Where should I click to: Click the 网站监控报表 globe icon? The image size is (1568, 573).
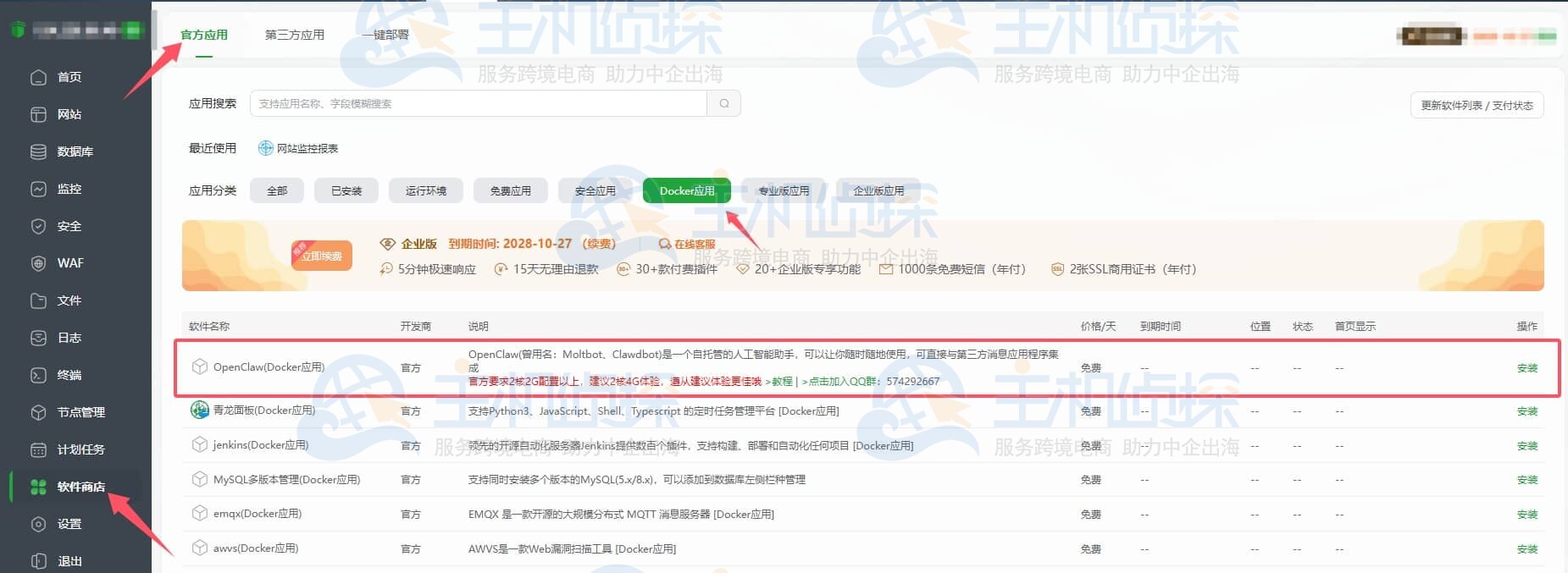(265, 148)
